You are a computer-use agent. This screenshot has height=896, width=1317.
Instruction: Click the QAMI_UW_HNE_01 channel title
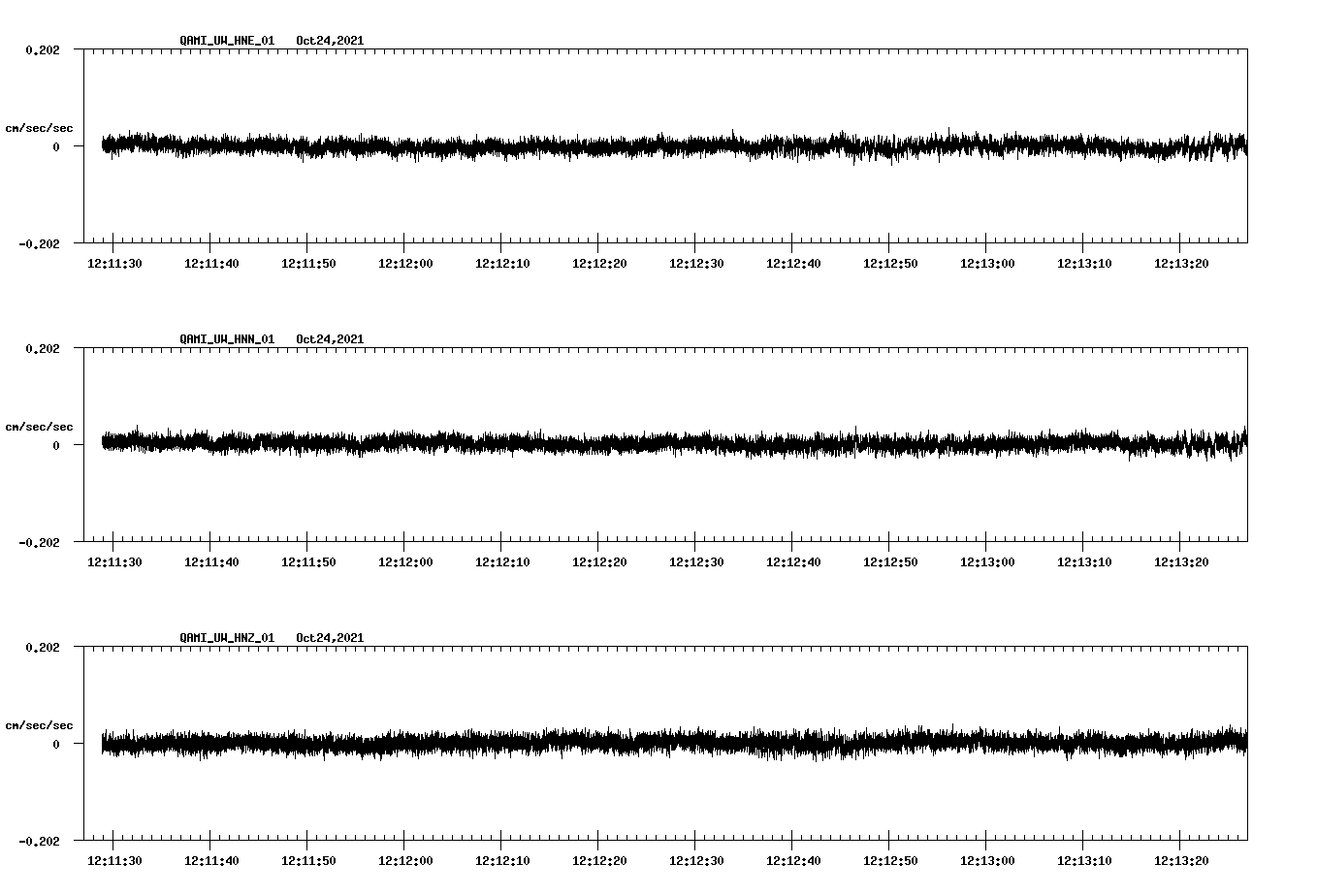coord(227,41)
